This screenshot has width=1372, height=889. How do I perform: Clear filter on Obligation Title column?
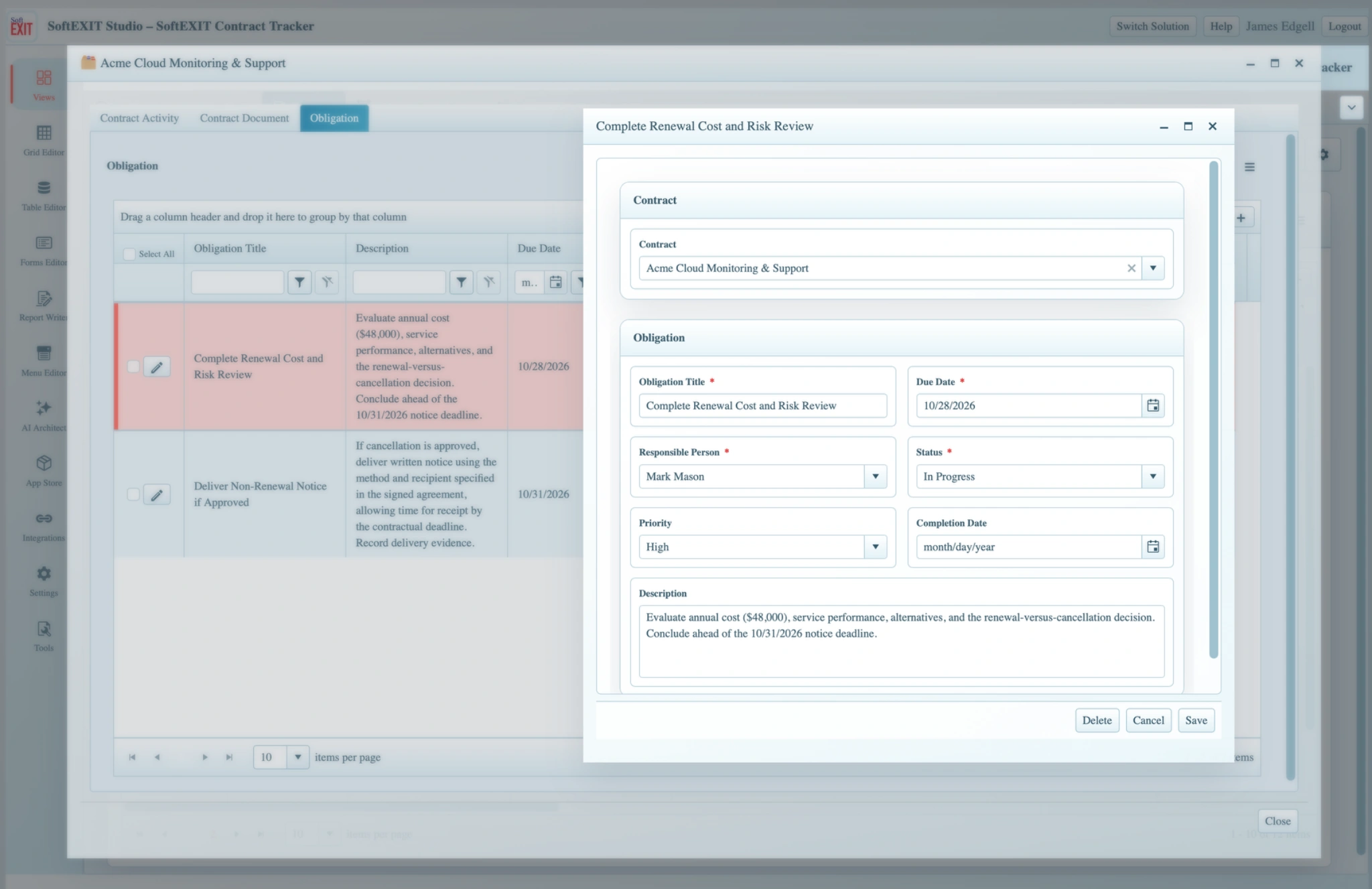click(327, 282)
